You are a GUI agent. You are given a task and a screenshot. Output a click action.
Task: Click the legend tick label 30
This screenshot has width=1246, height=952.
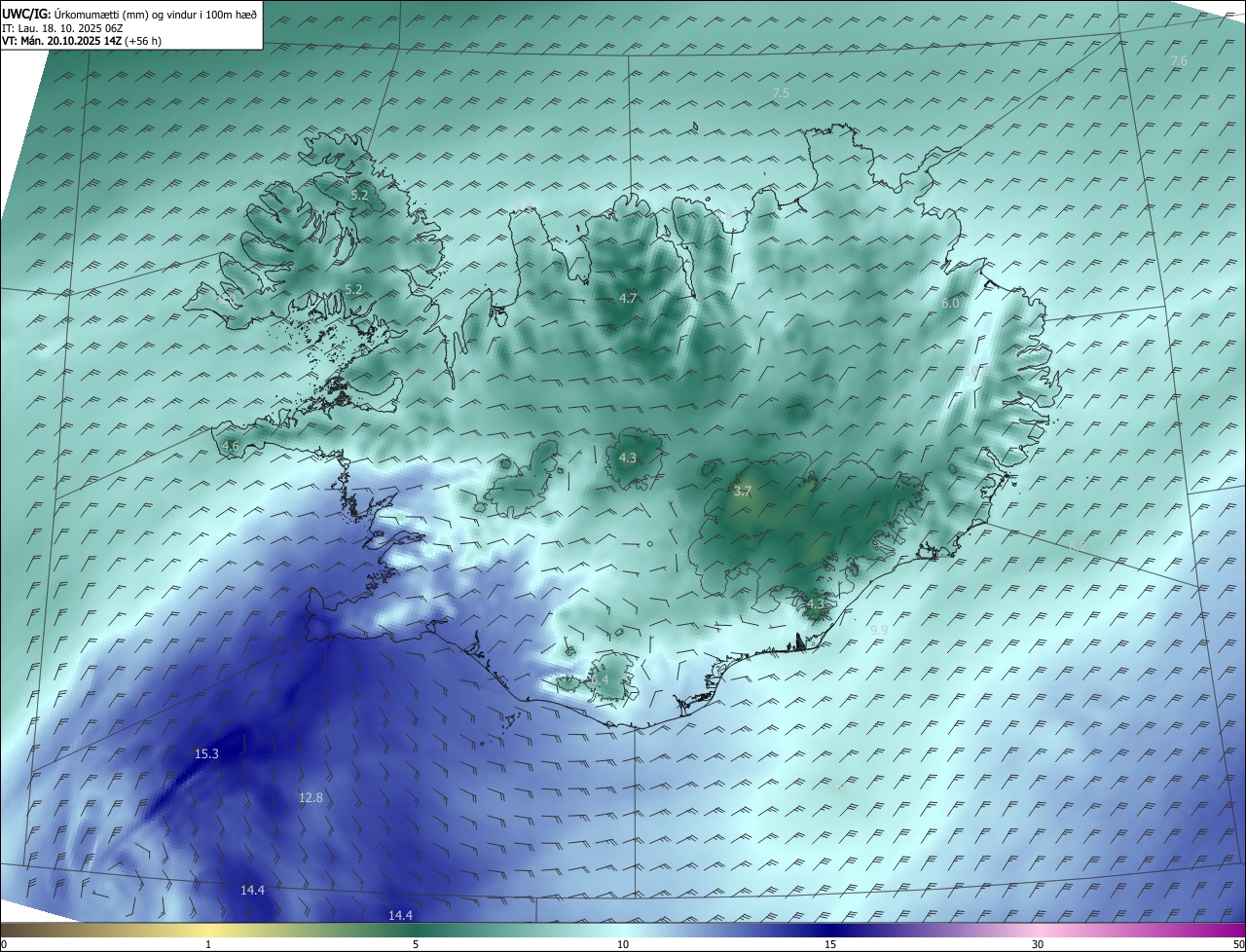pos(1038,944)
